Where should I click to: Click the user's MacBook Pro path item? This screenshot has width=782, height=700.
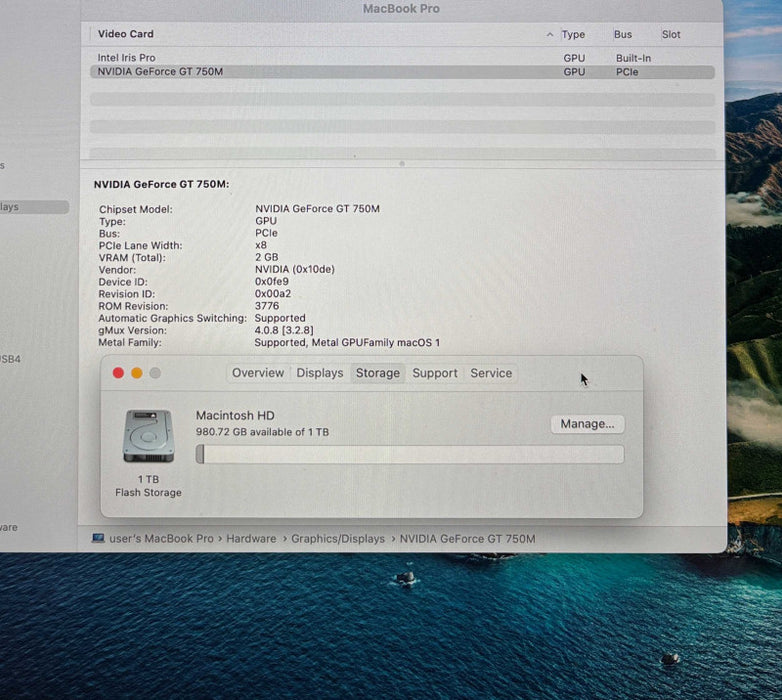(161, 538)
